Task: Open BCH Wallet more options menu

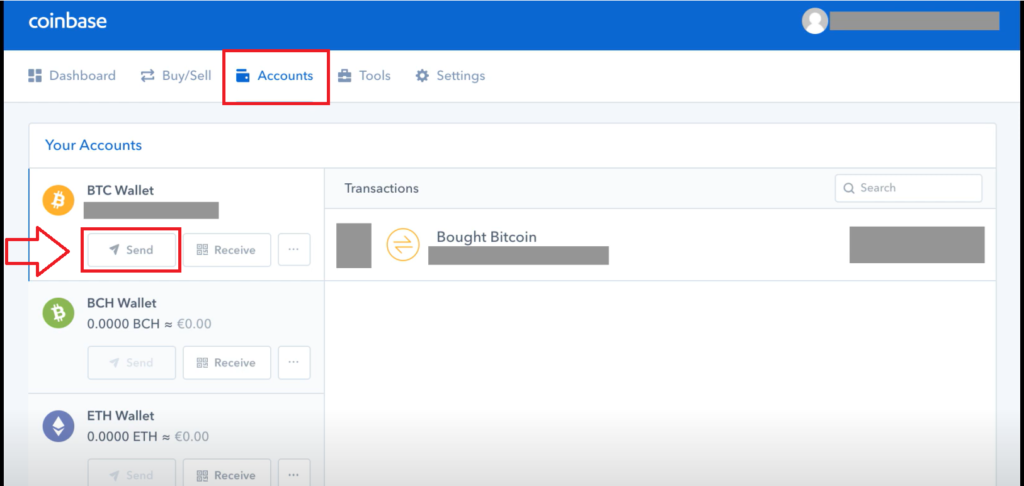Action: point(294,363)
